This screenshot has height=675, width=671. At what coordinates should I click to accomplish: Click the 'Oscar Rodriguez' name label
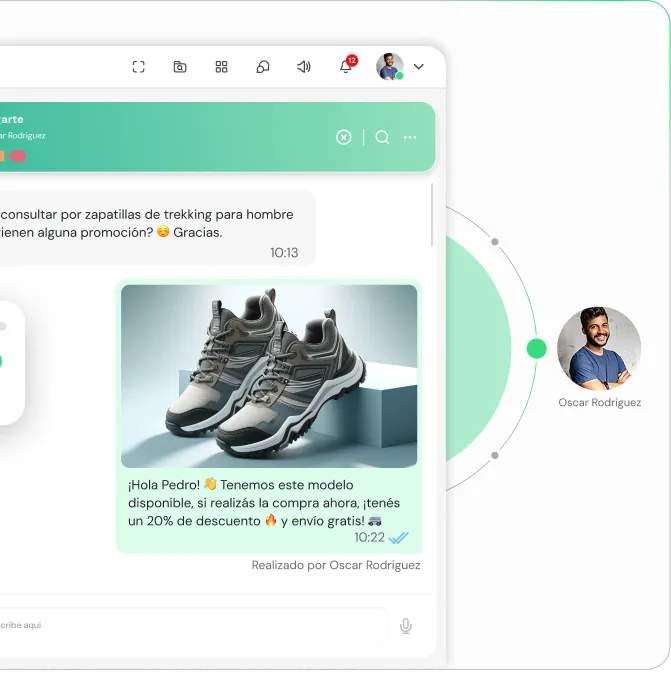600,403
